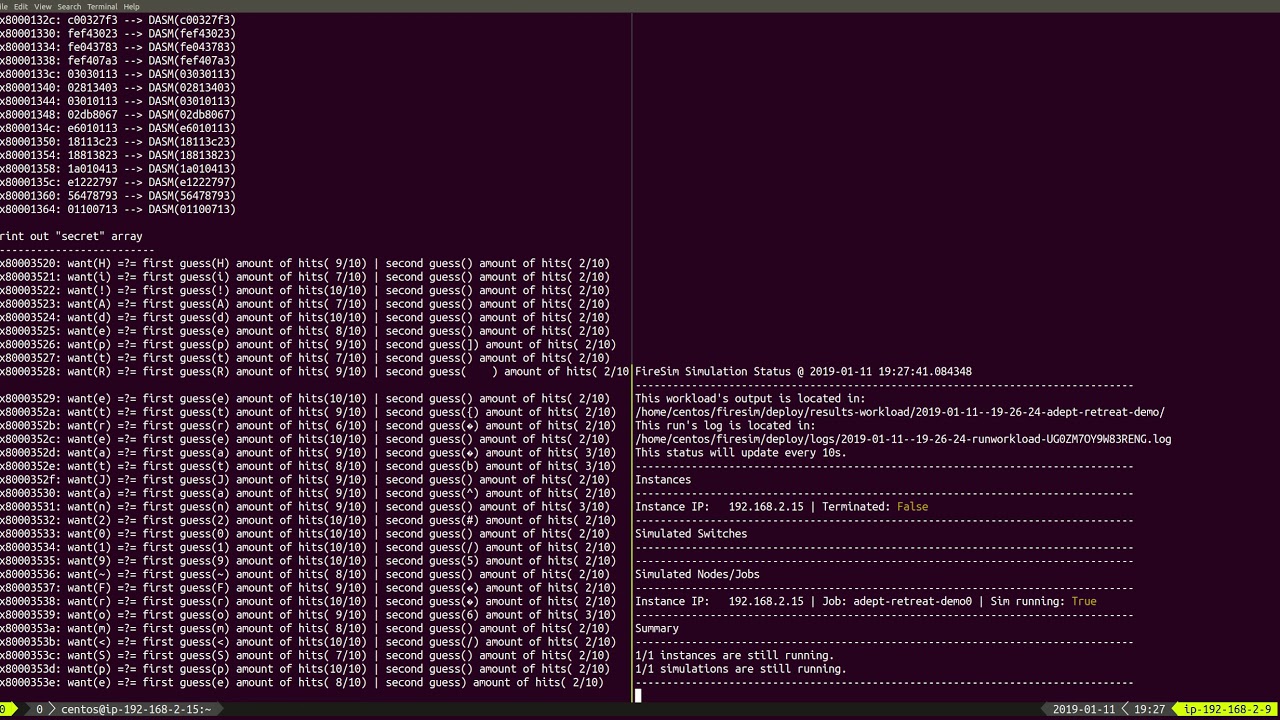This screenshot has width=1280, height=720.
Task: Click the x80003532 want(2) output row
Action: pos(308,520)
